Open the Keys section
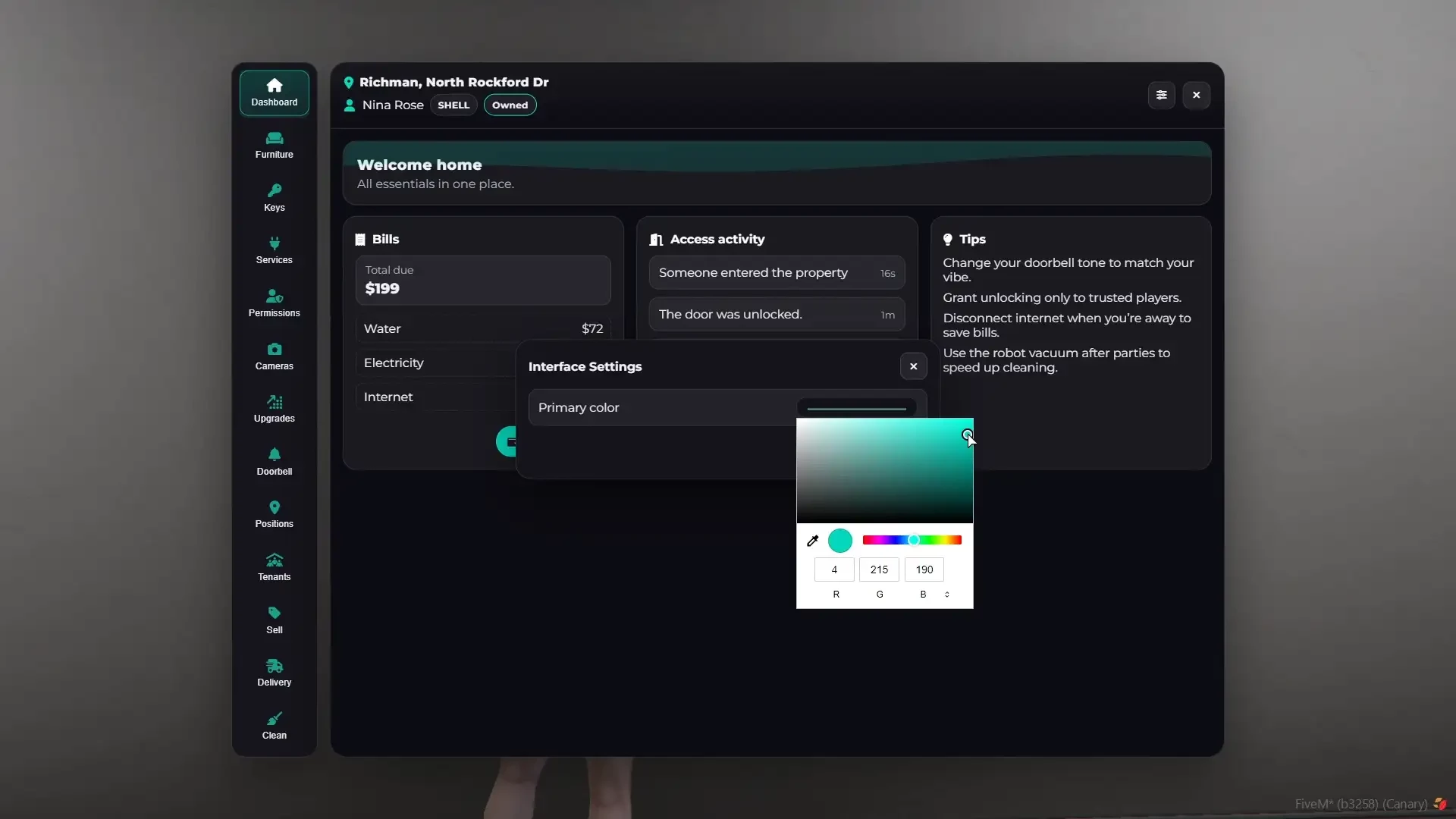The height and width of the screenshot is (819, 1456). coord(274,198)
